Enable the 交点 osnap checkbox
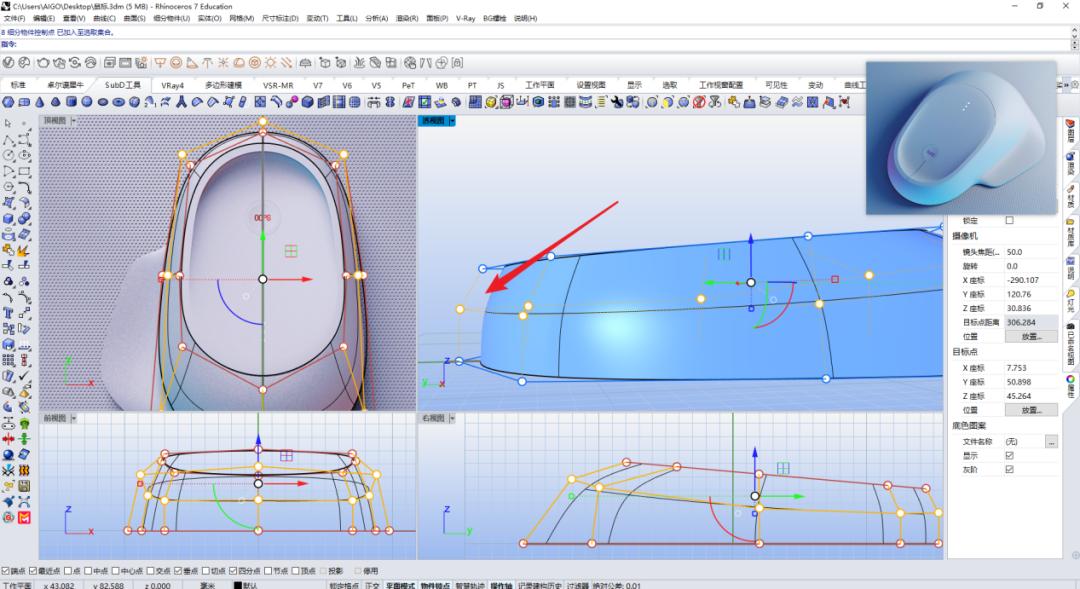 [150, 570]
